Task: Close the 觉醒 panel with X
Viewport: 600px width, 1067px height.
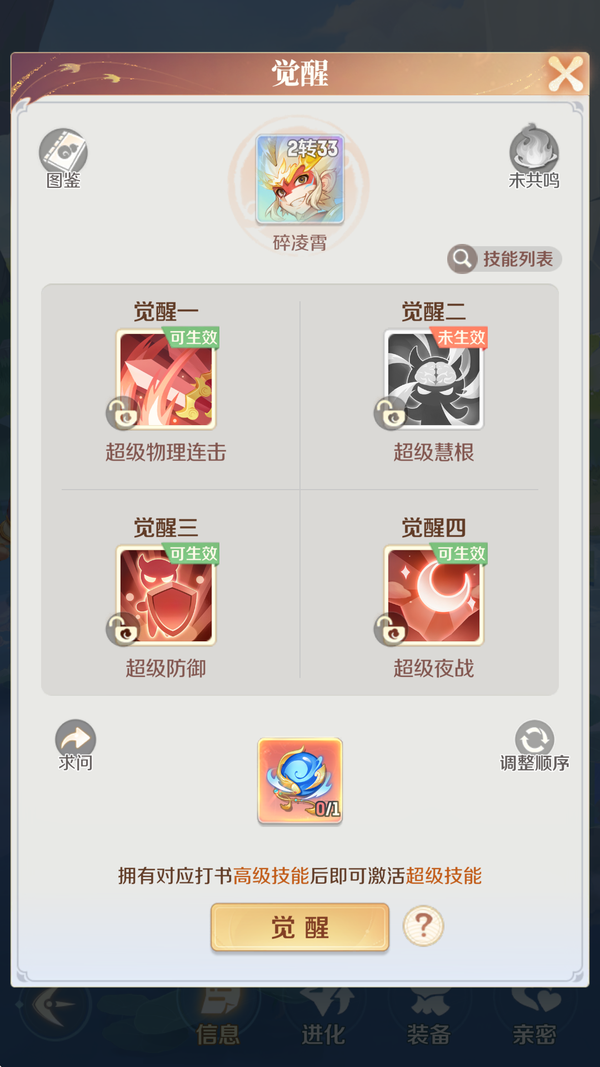Action: tap(566, 74)
